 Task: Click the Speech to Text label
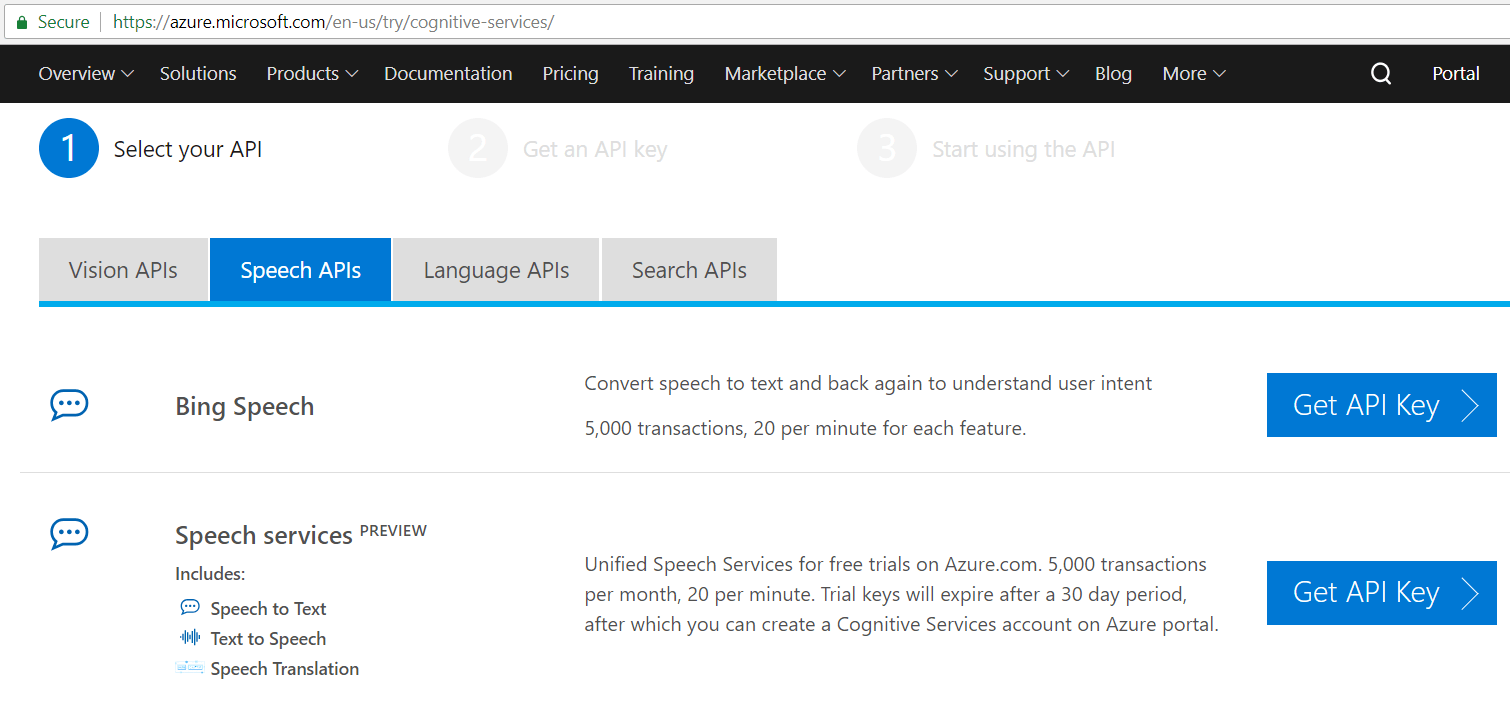[268, 608]
